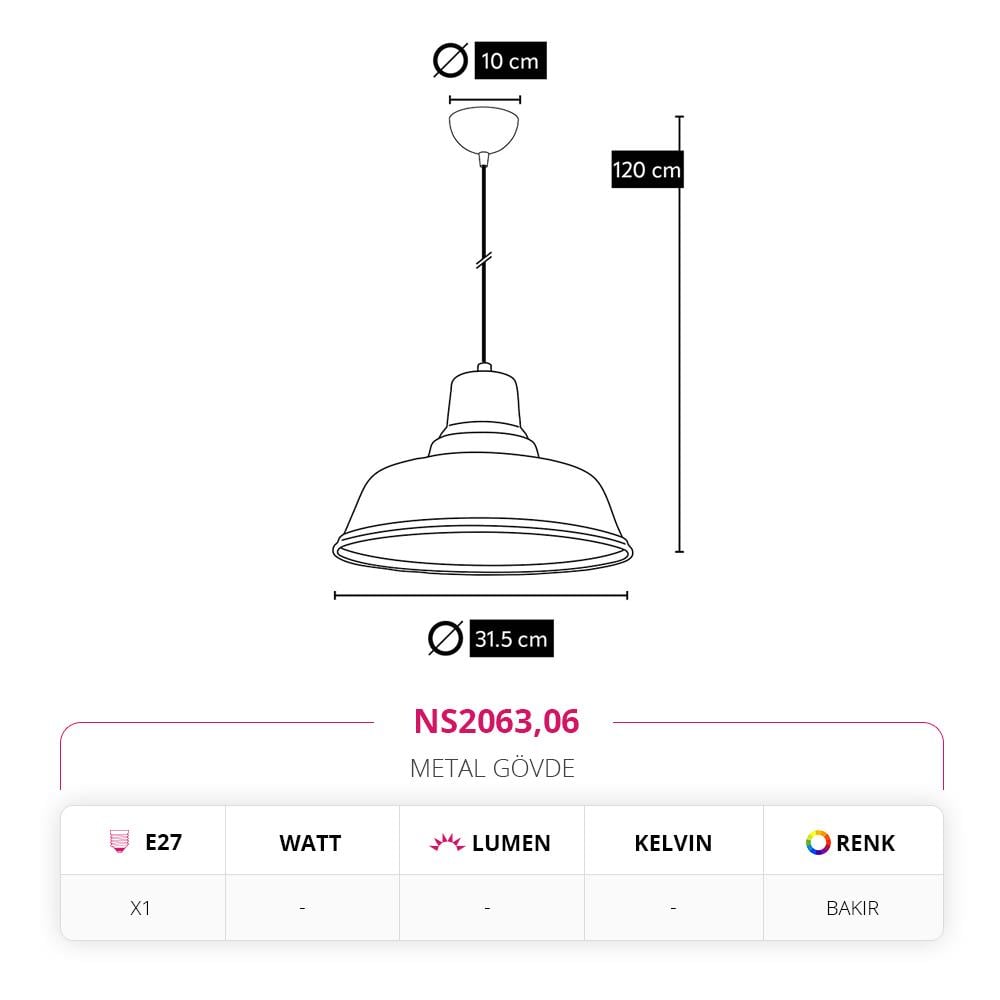Screen dimensions: 1000x1000
Task: Click the RENK column header text
Action: tap(865, 843)
